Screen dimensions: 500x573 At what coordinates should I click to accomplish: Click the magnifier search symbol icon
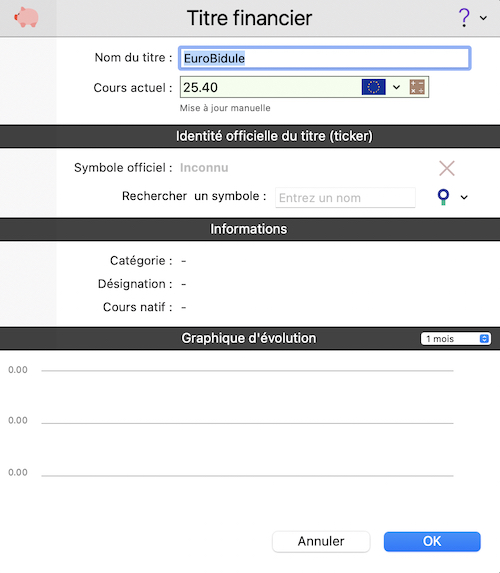pyautogui.click(x=443, y=197)
